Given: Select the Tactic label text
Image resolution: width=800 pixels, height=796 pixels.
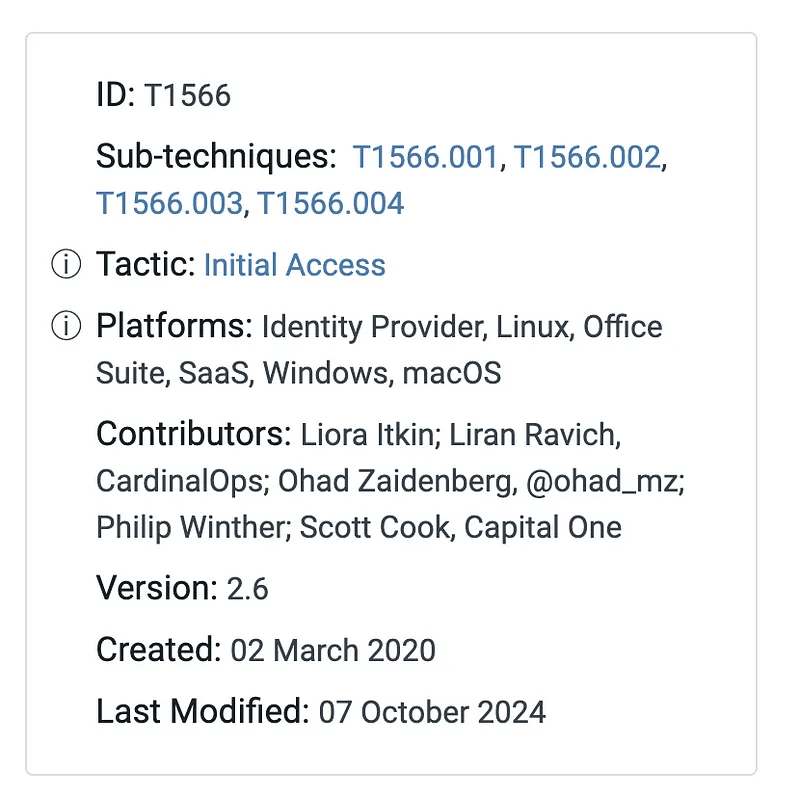Looking at the screenshot, I should click(x=145, y=265).
